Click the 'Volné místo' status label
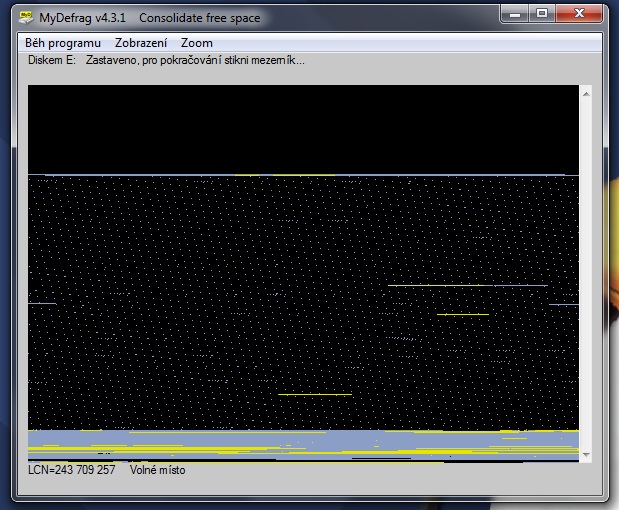This screenshot has width=619, height=510. coord(158,470)
